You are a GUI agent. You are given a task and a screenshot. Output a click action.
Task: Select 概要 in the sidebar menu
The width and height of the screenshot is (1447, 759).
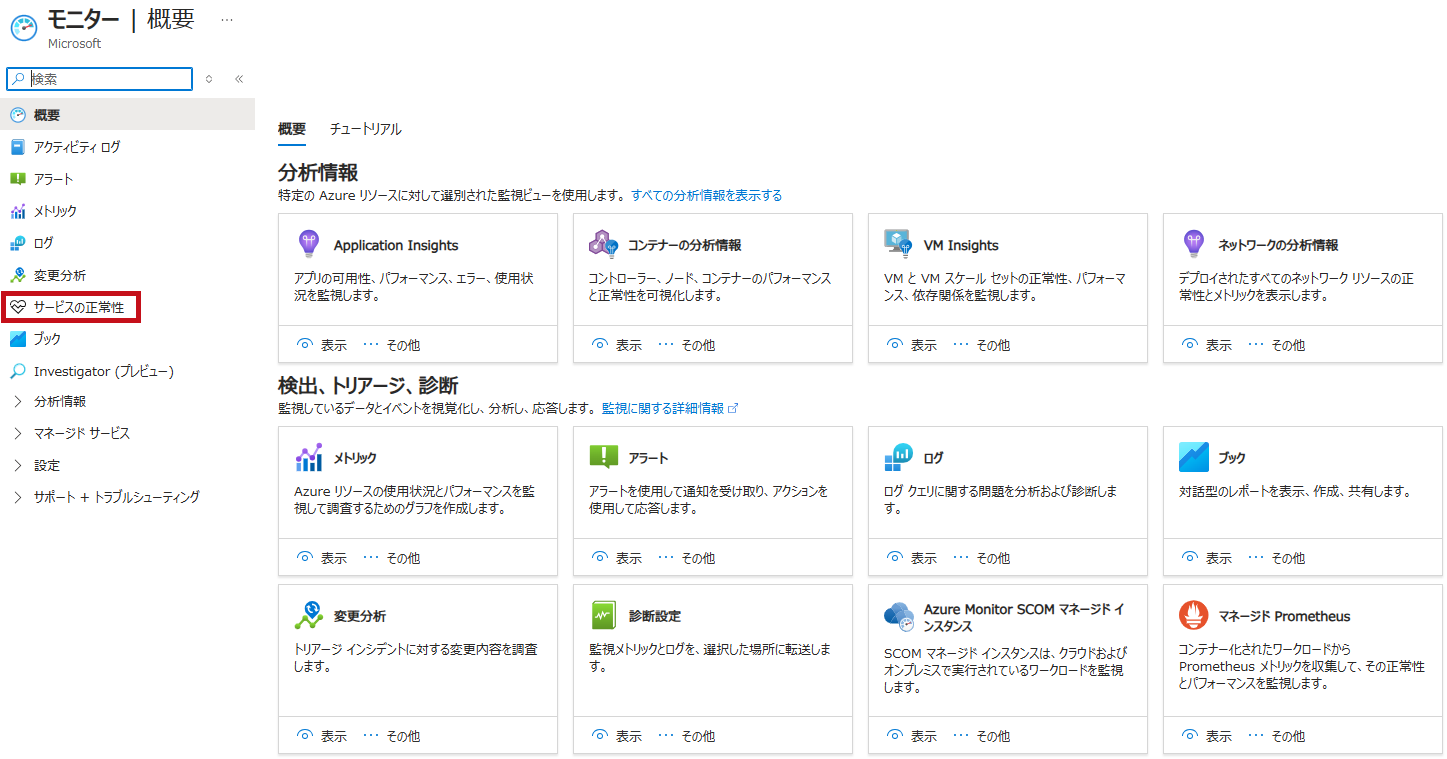tap(127, 115)
